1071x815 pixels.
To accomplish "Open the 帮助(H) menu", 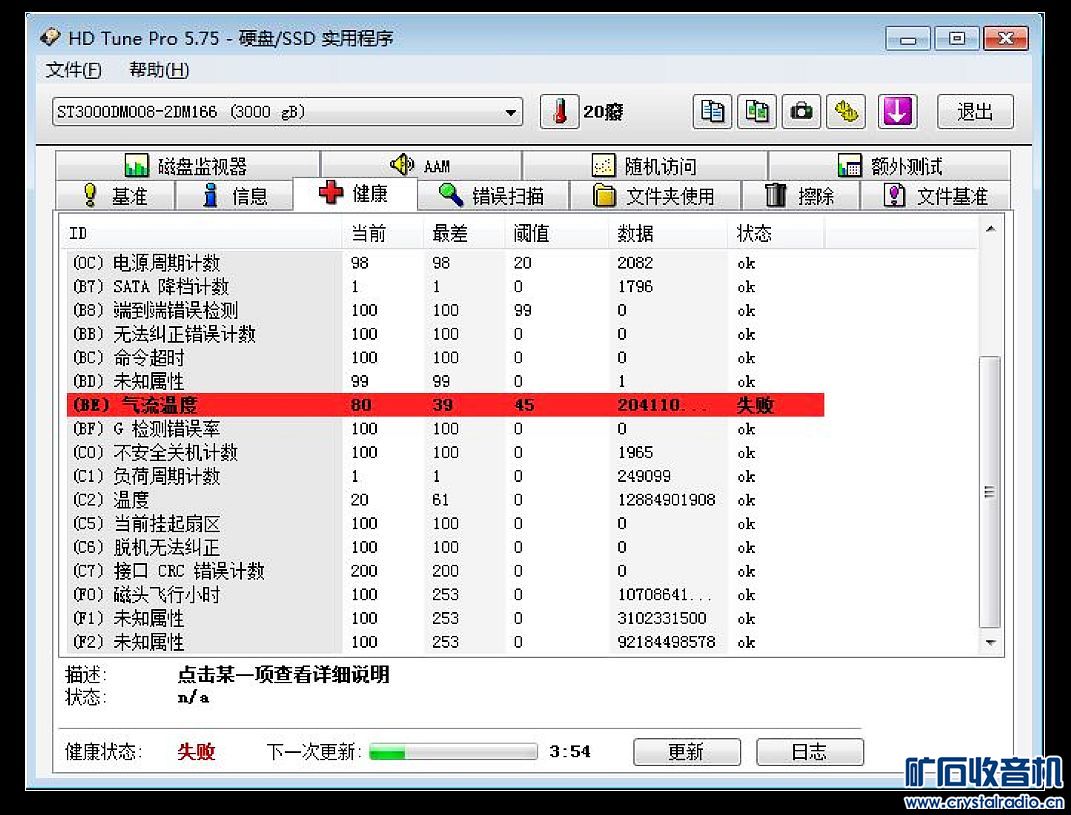I will click(159, 70).
